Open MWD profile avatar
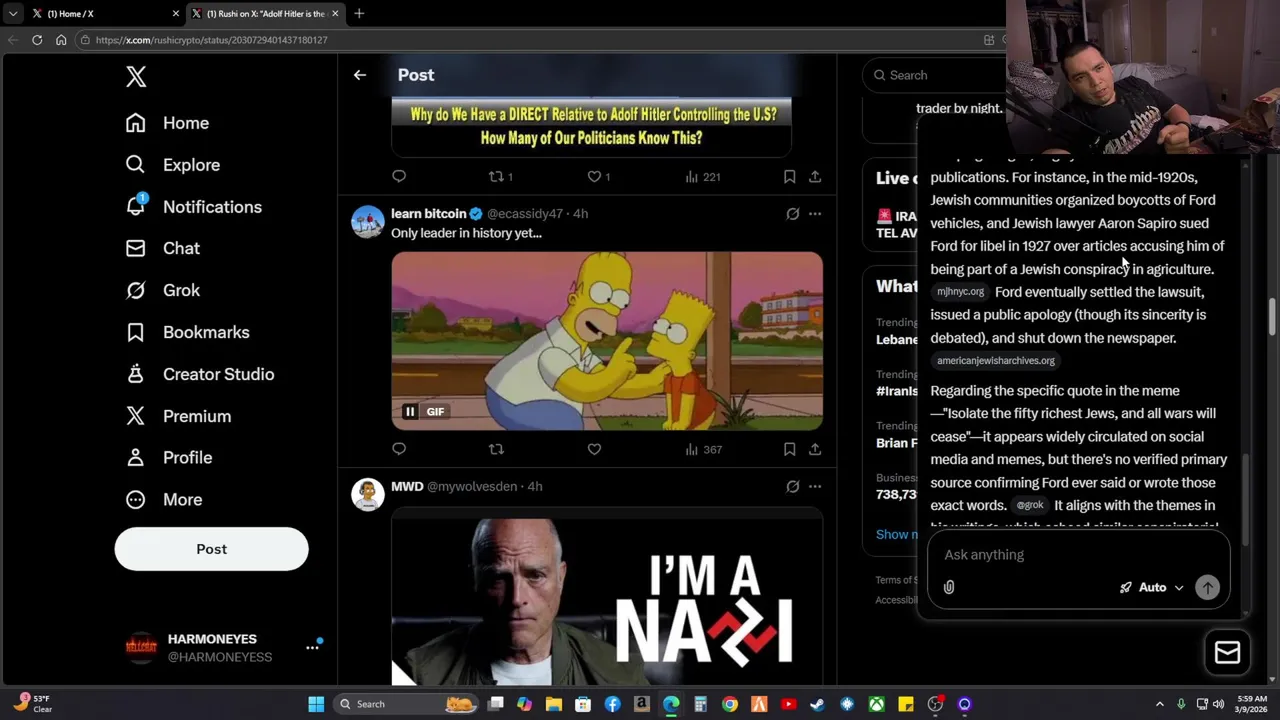1280x720 pixels. coord(368,495)
